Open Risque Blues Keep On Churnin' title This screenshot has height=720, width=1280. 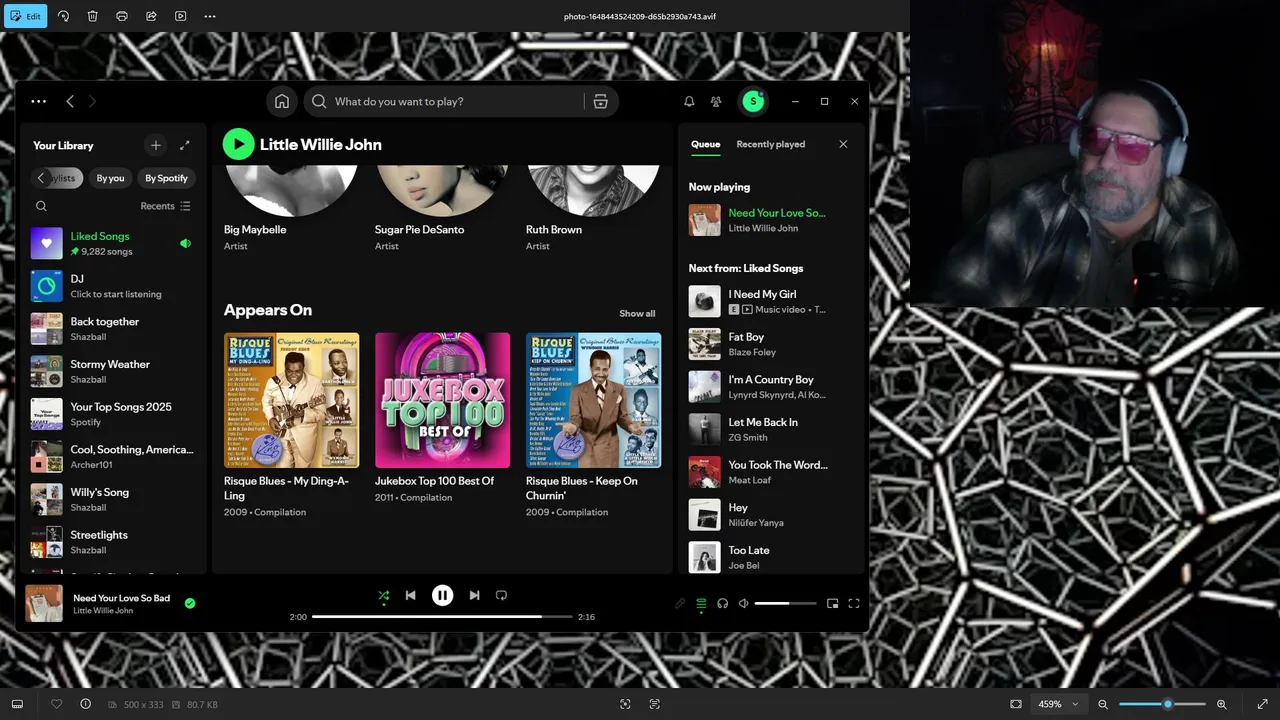coord(582,488)
